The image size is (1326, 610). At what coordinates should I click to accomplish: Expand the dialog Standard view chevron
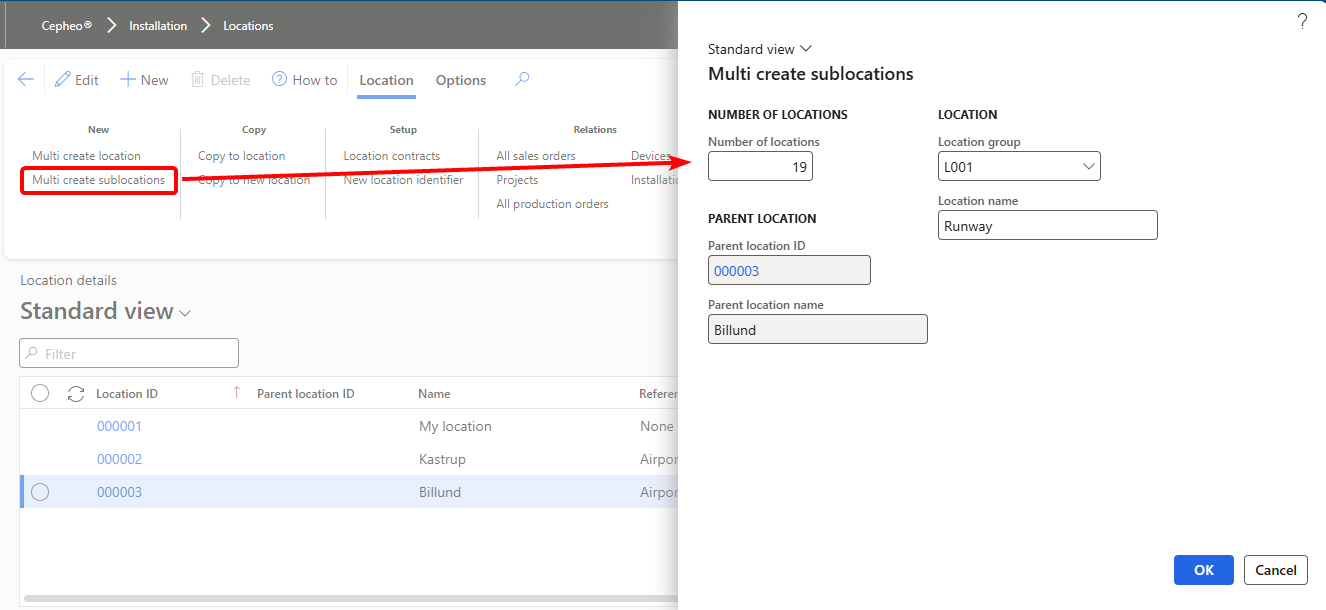806,49
